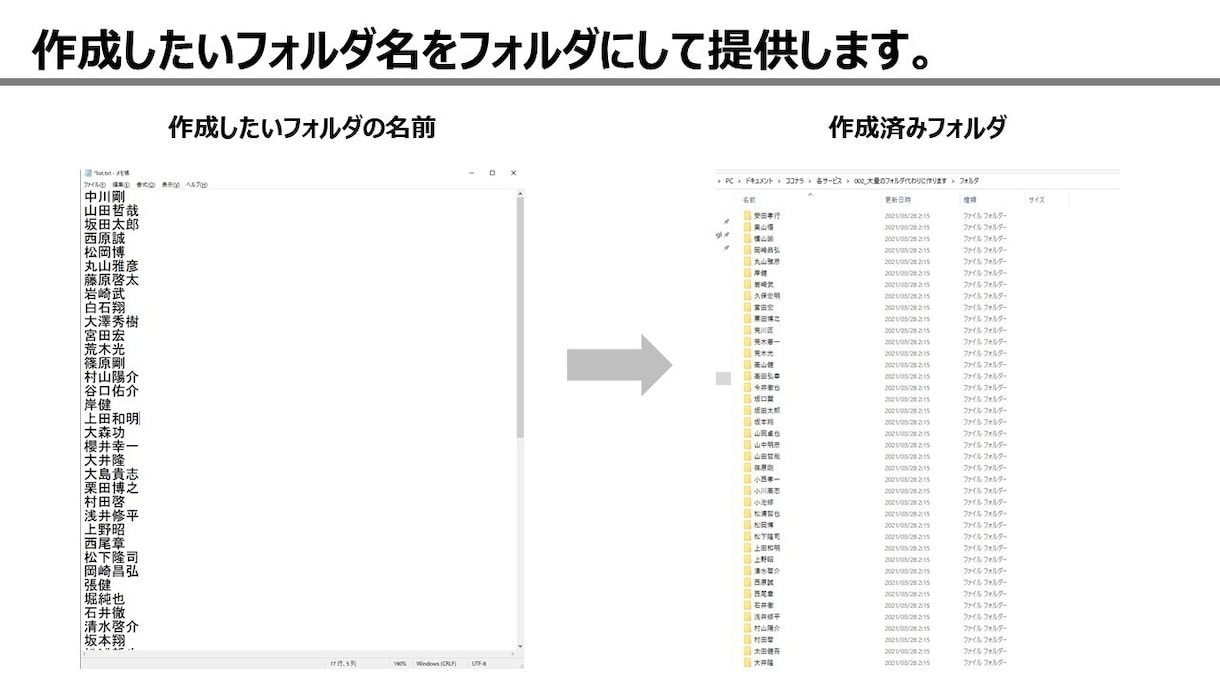Click folder icon of 安田孝行
Image resolution: width=1220 pixels, height=686 pixels.
click(747, 216)
